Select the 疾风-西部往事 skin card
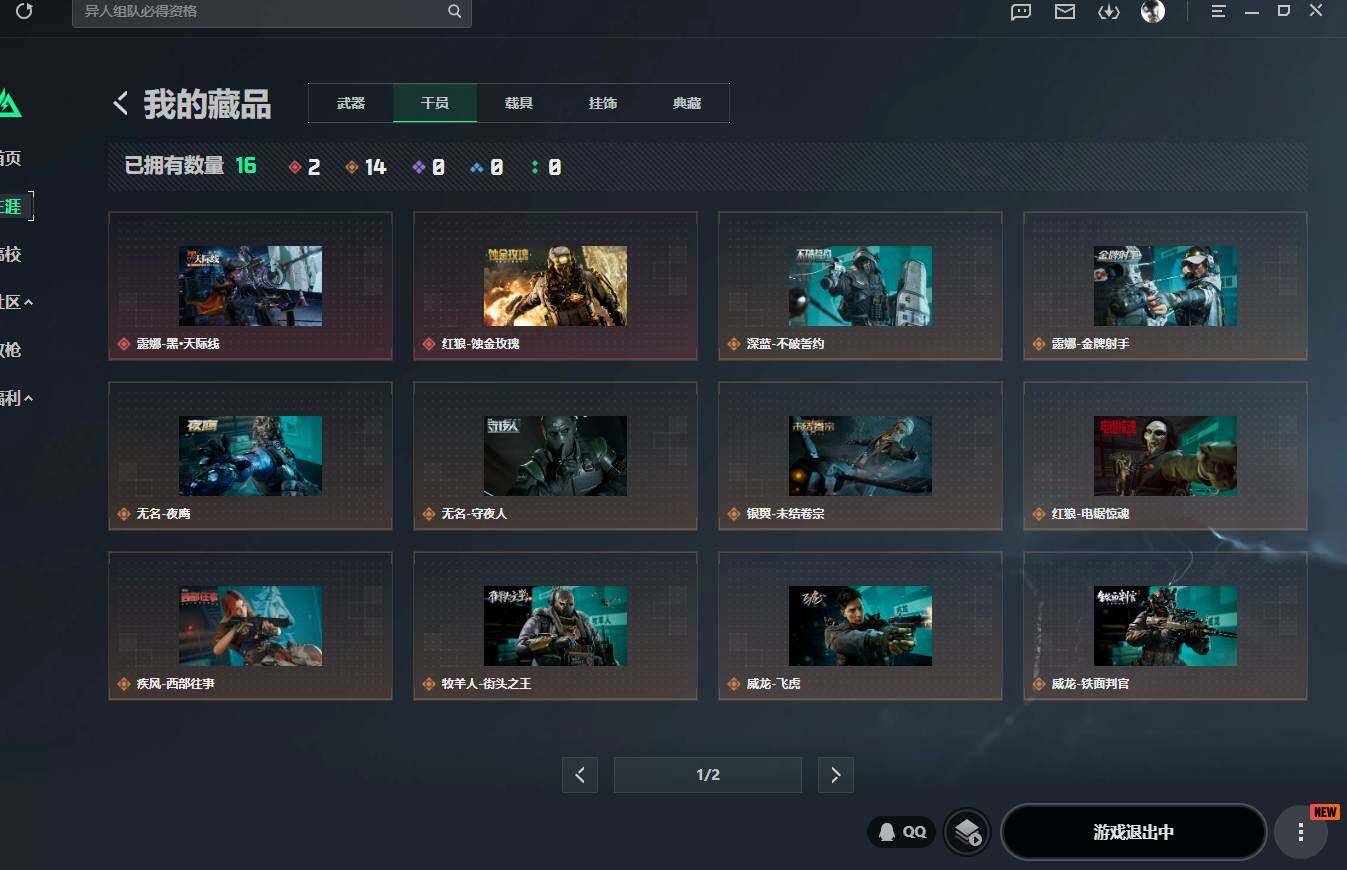1347x870 pixels. [250, 626]
